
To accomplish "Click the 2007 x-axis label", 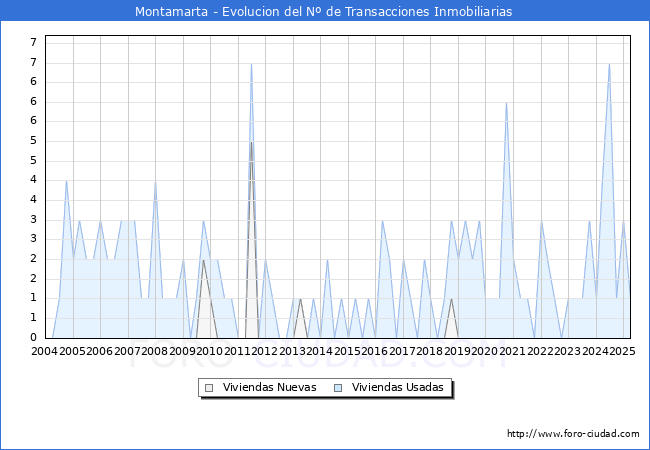I will (127, 351).
